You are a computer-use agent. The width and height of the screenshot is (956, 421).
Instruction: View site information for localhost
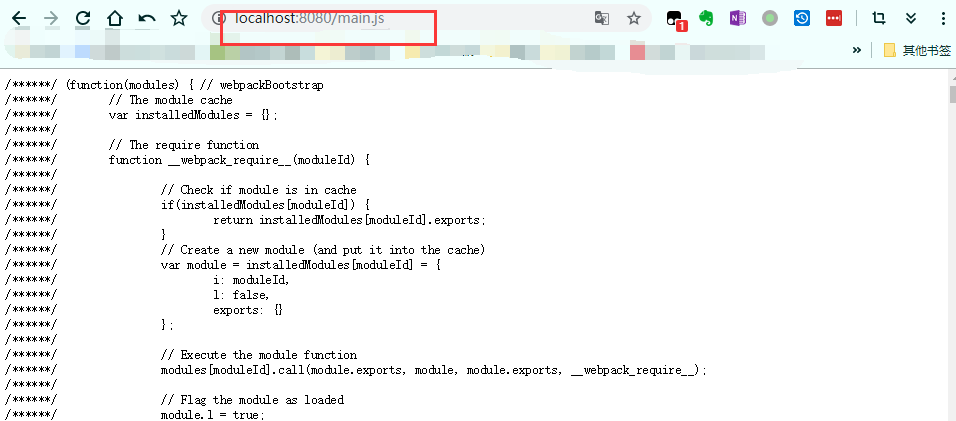(x=219, y=18)
